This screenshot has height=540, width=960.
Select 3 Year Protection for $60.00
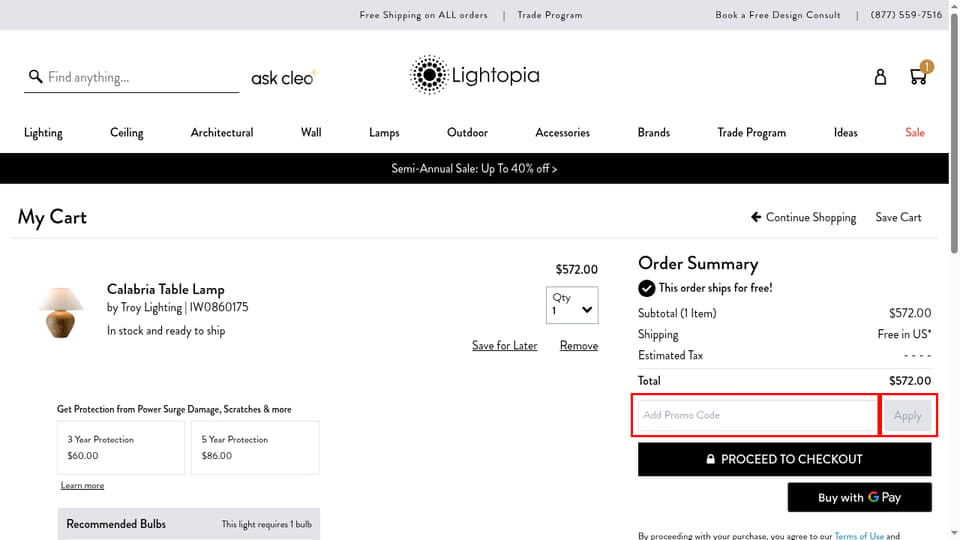coord(121,448)
